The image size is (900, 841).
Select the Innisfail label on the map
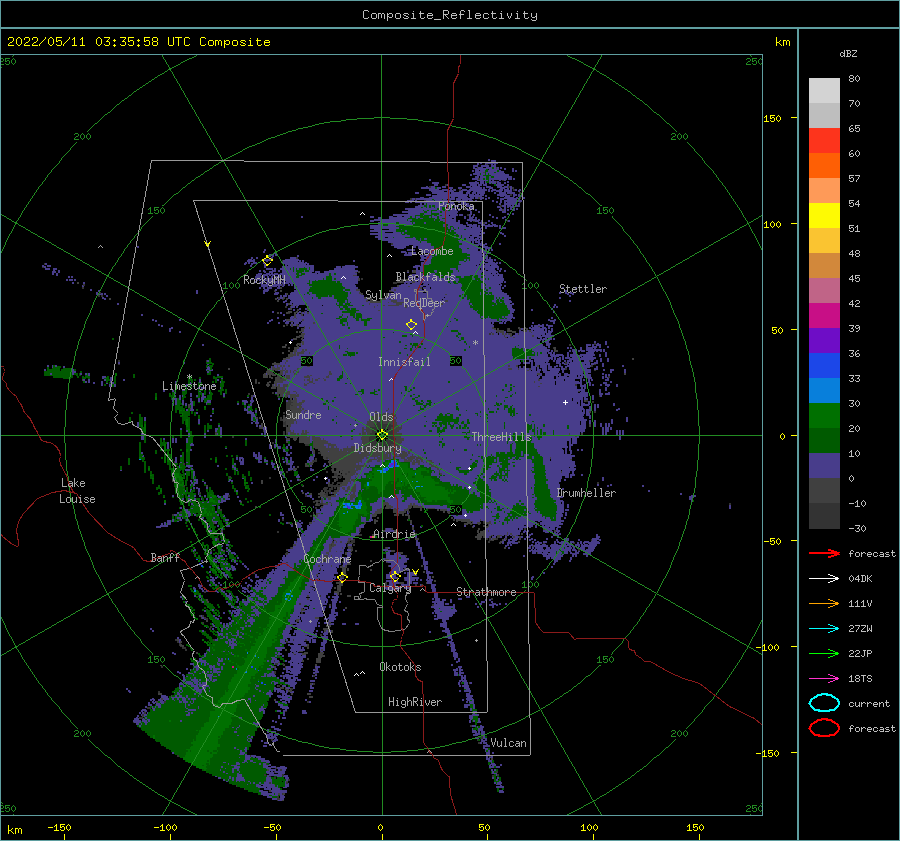coord(404,362)
